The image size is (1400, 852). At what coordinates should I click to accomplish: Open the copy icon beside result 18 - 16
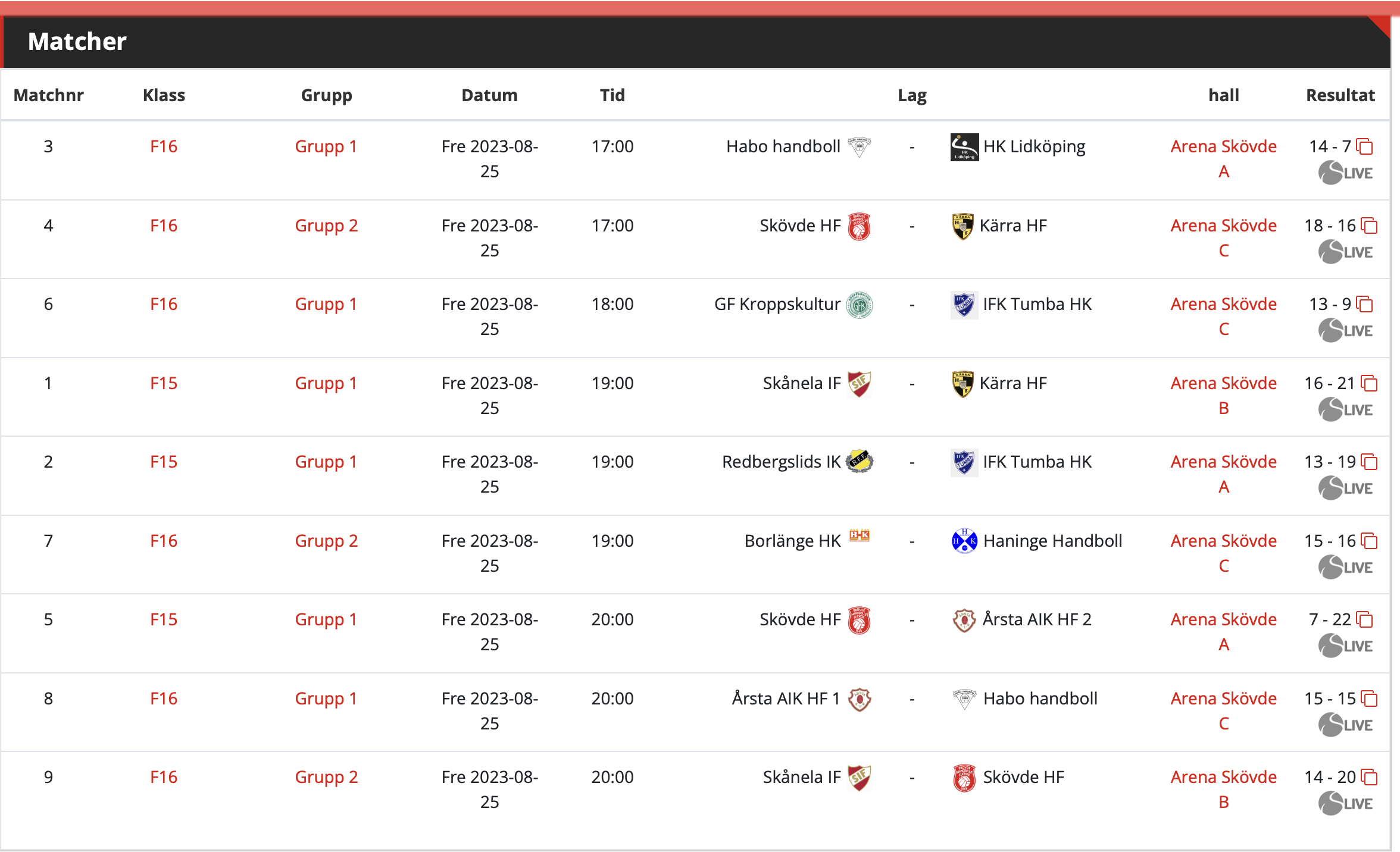tap(1370, 226)
